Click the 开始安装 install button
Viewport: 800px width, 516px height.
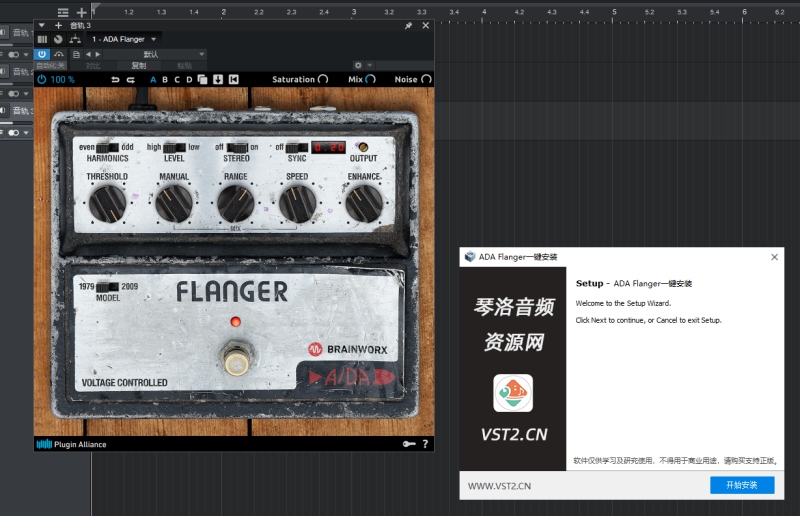click(x=742, y=485)
